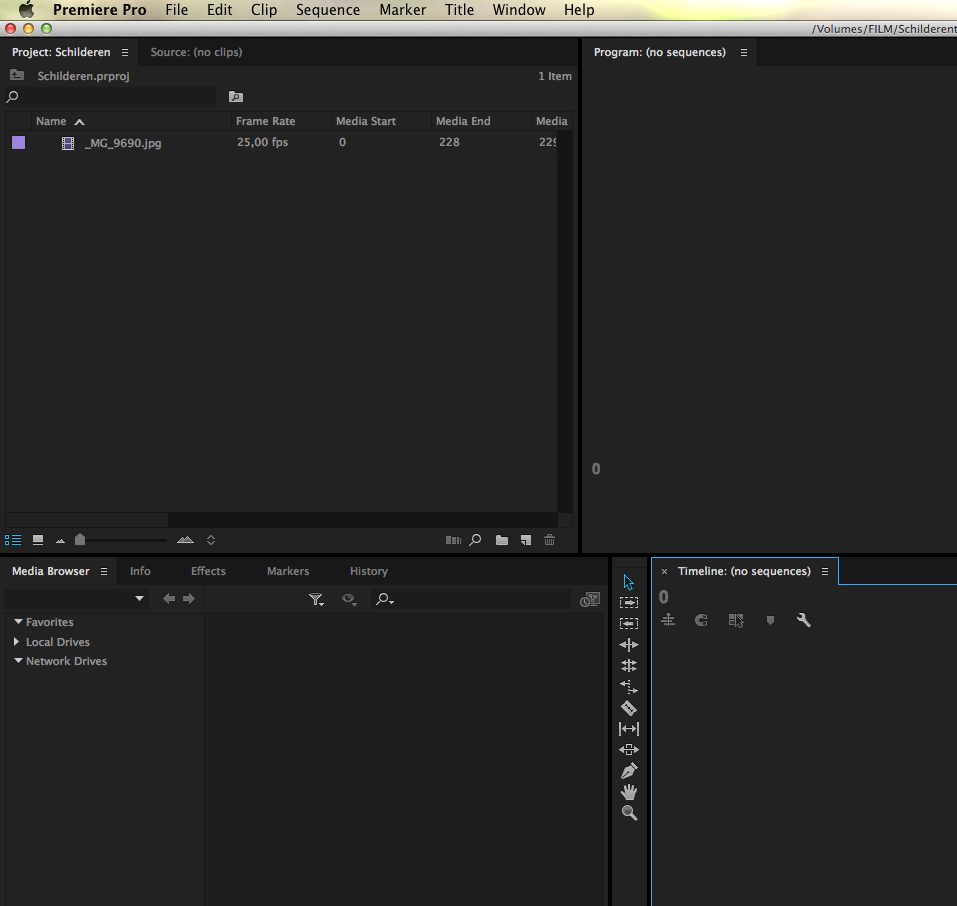
Task: Create a New Bin folder
Action: point(502,540)
